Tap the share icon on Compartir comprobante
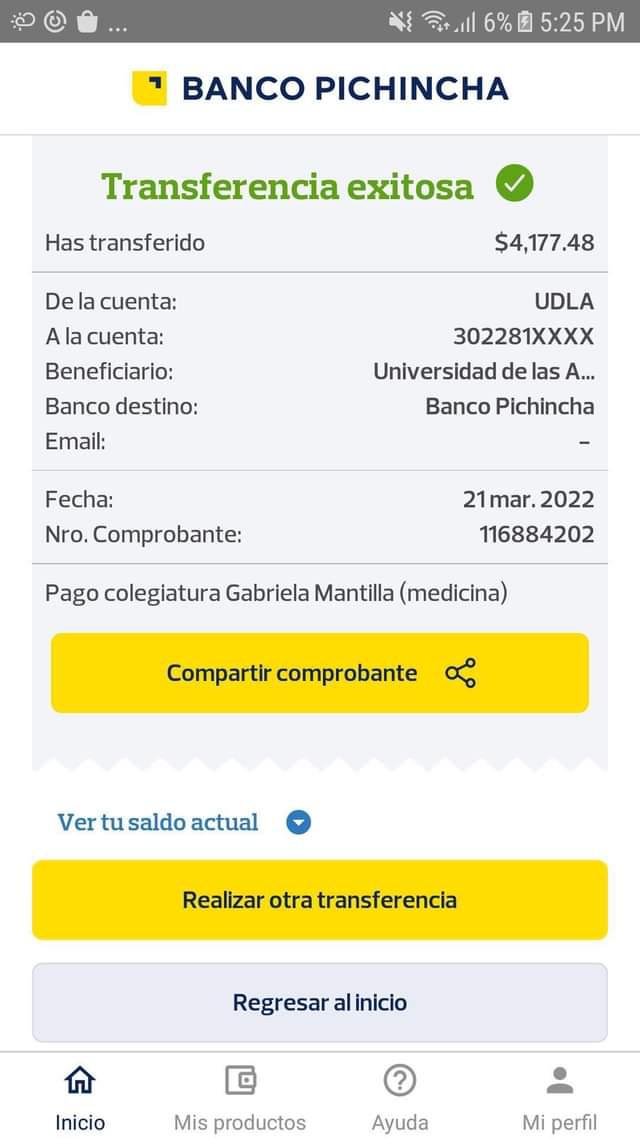The image size is (640, 1138). pyautogui.click(x=461, y=673)
